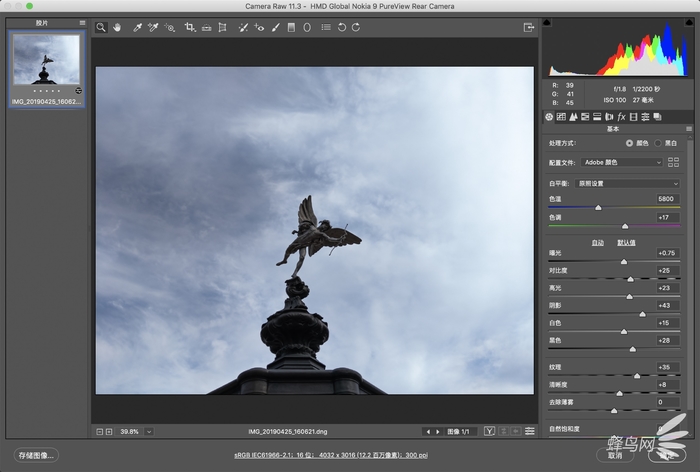700x472 pixels.
Task: Switch to the fx Effects panel tab
Action: [x=620, y=117]
